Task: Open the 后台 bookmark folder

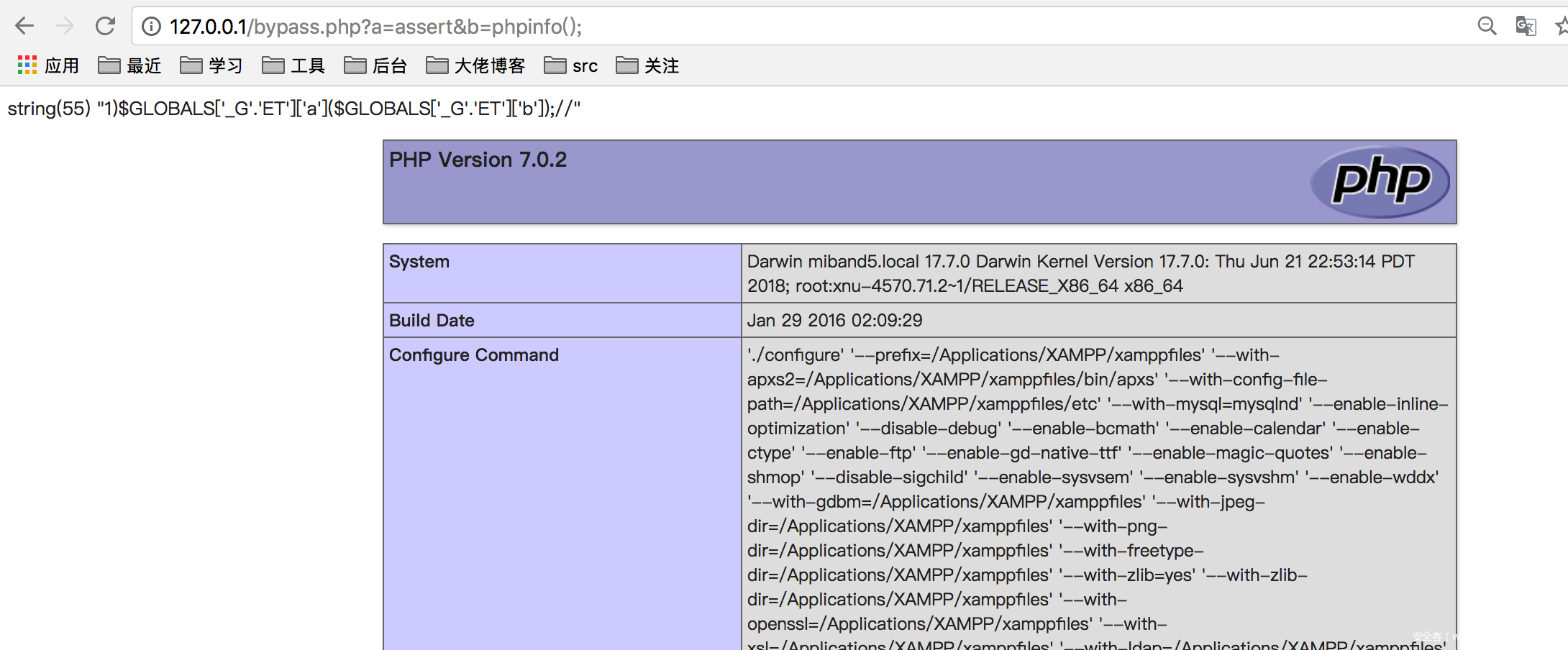Action: (x=375, y=66)
